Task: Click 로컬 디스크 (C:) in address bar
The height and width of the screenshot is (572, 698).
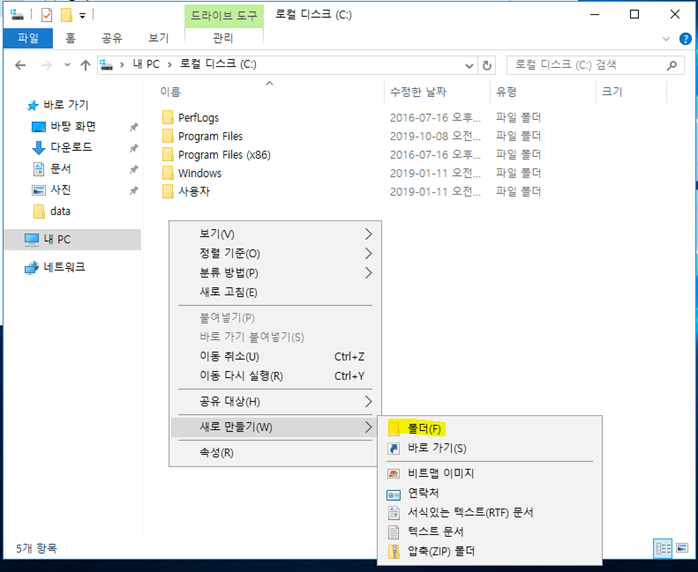Action: pos(218,65)
